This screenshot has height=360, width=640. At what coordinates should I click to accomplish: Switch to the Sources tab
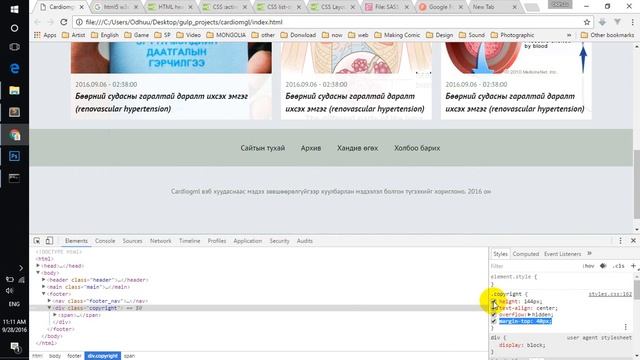pos(132,241)
